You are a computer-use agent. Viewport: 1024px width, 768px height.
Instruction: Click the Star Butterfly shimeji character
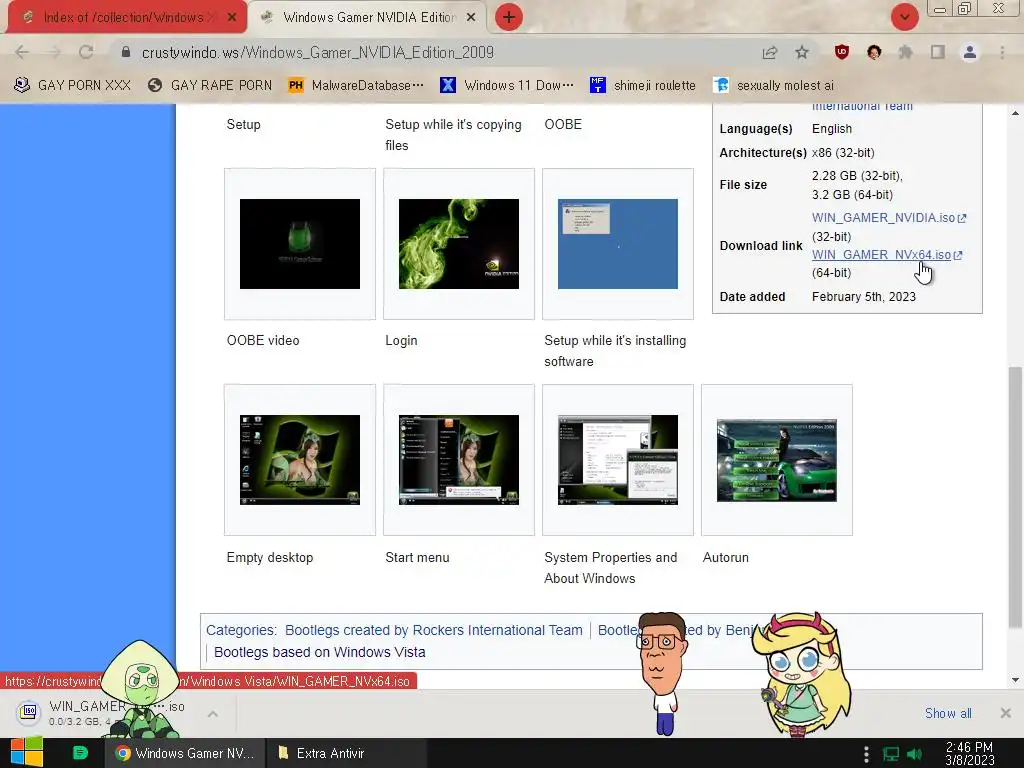coord(801,673)
